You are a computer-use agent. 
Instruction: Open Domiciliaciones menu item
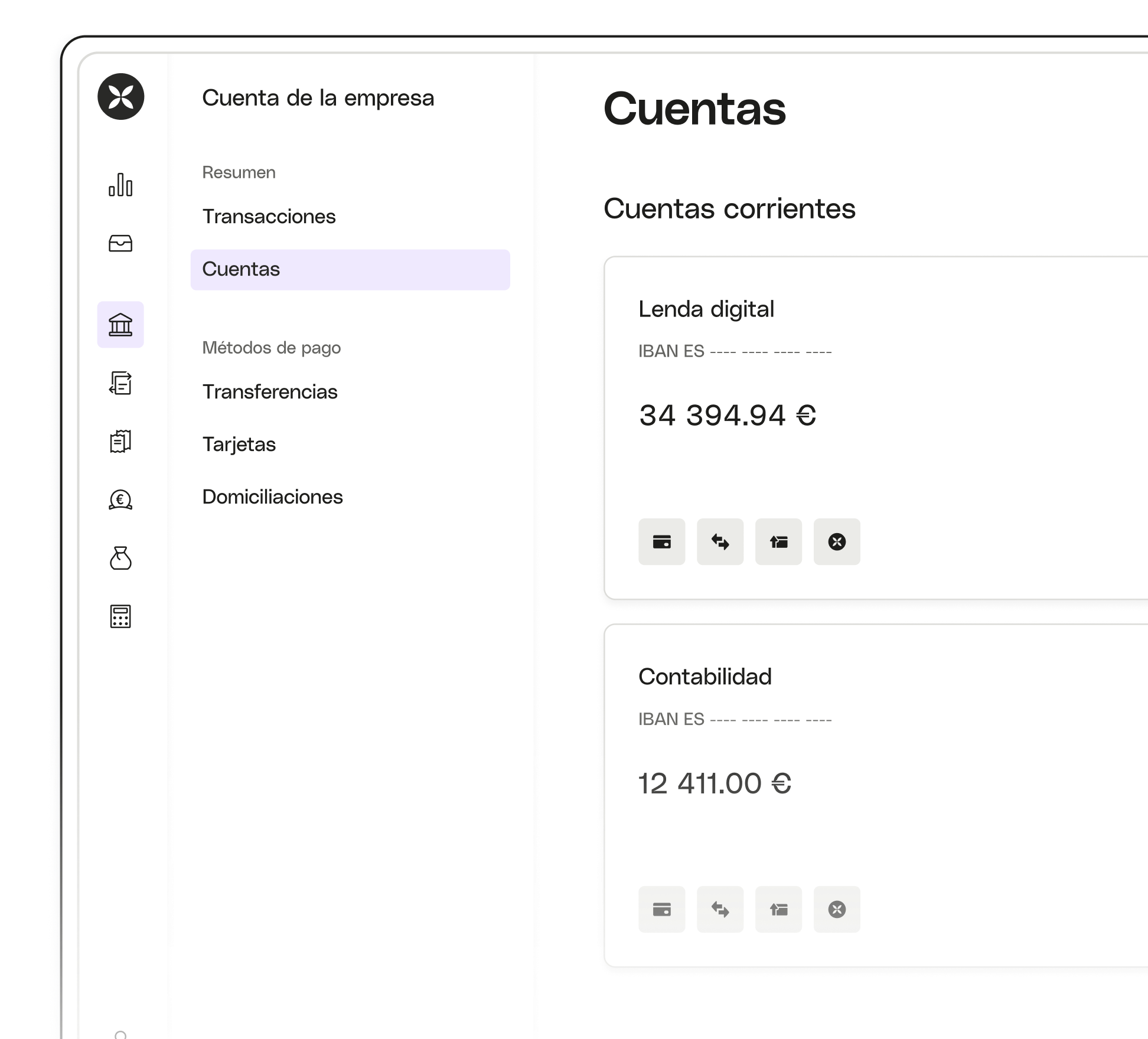(x=272, y=497)
